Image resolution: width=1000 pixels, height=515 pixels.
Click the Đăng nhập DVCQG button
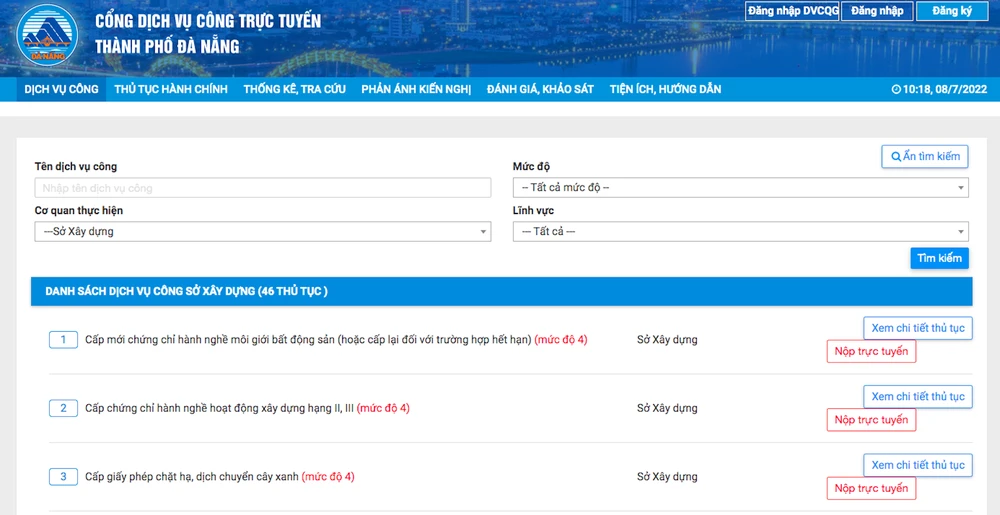tap(792, 11)
